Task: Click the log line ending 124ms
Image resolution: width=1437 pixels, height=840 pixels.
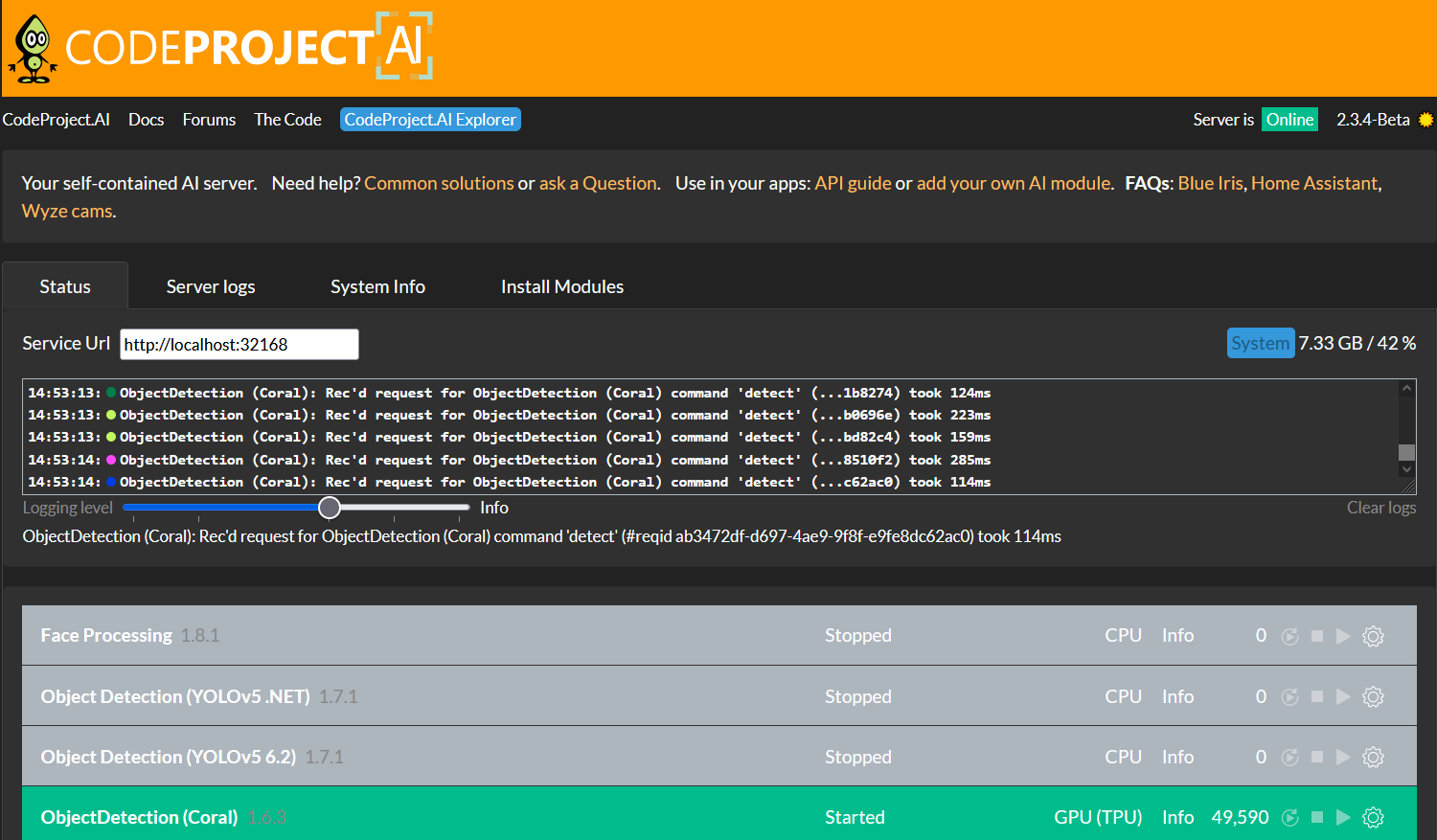Action: click(509, 393)
